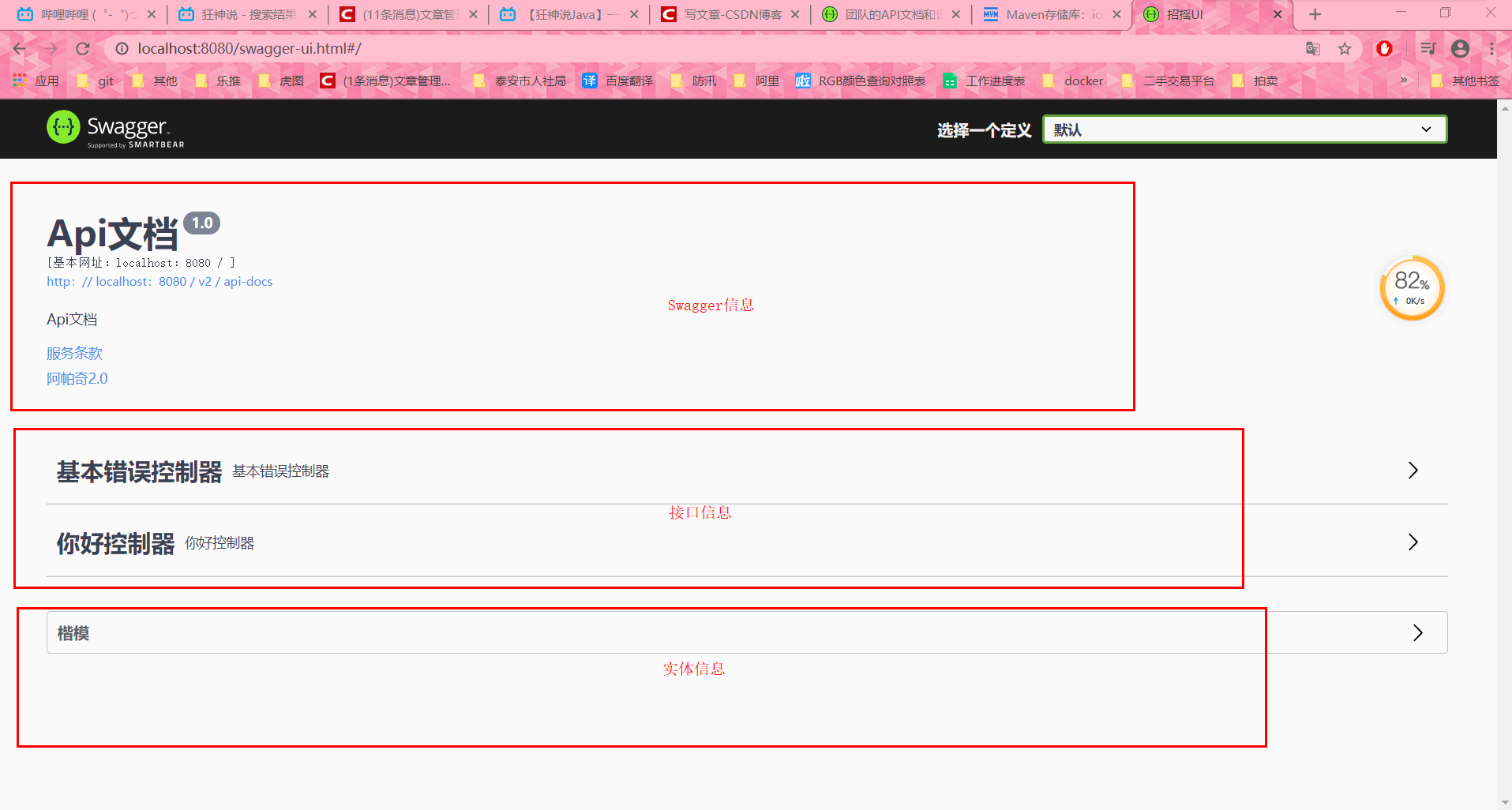Open the translate page icon
This screenshot has height=810, width=1512.
[1313, 49]
